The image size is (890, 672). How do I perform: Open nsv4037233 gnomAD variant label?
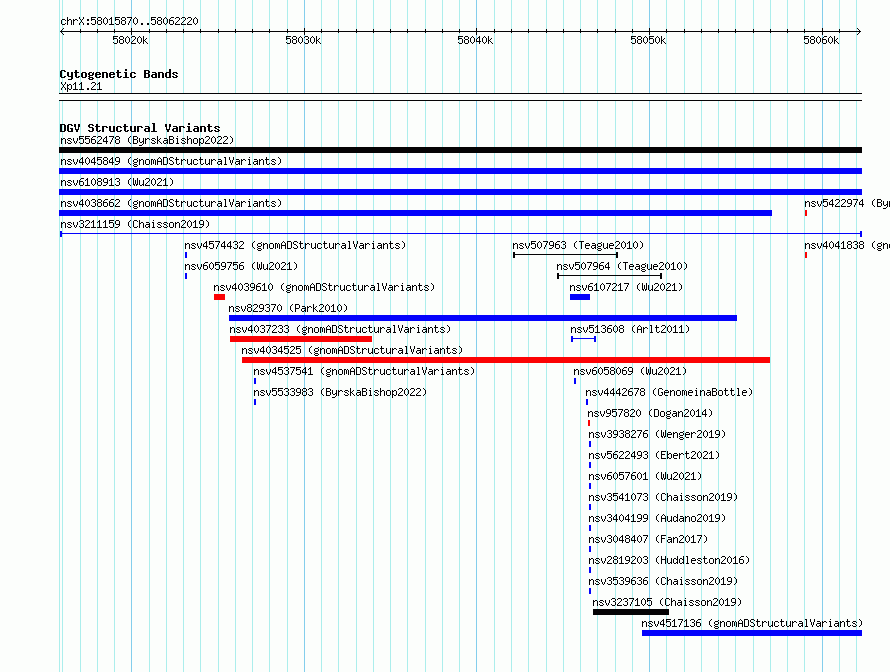point(340,329)
